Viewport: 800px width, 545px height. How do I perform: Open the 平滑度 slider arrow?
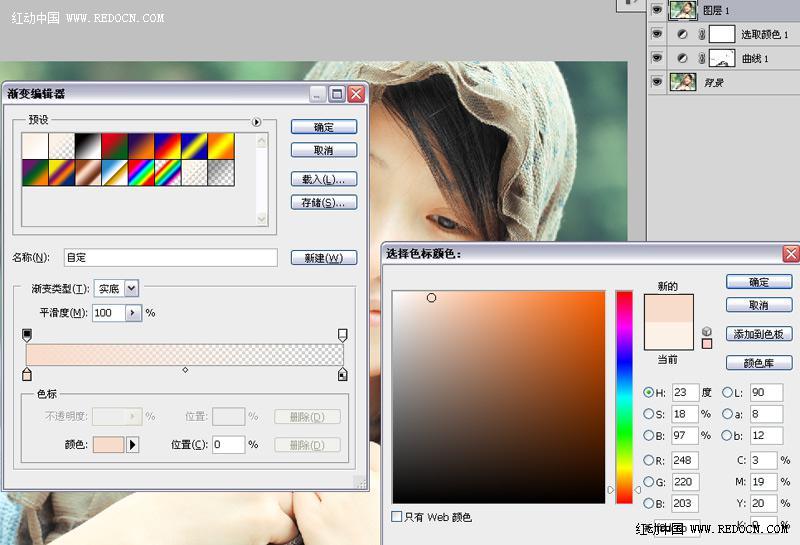click(133, 313)
